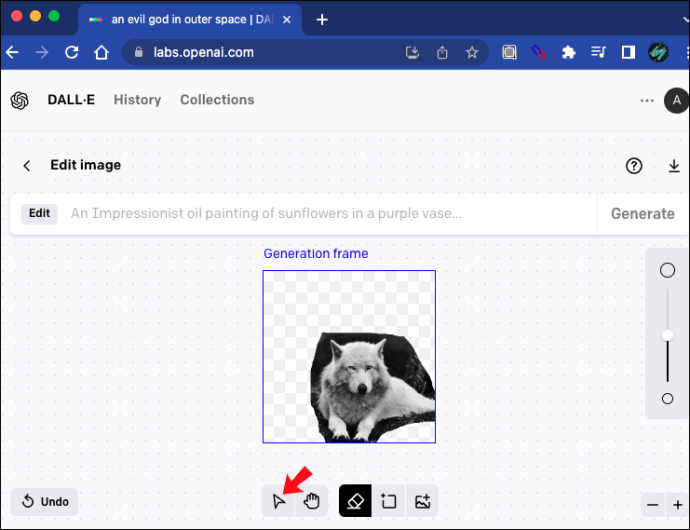Open the History tab
Viewport: 690px width, 530px height.
137,100
